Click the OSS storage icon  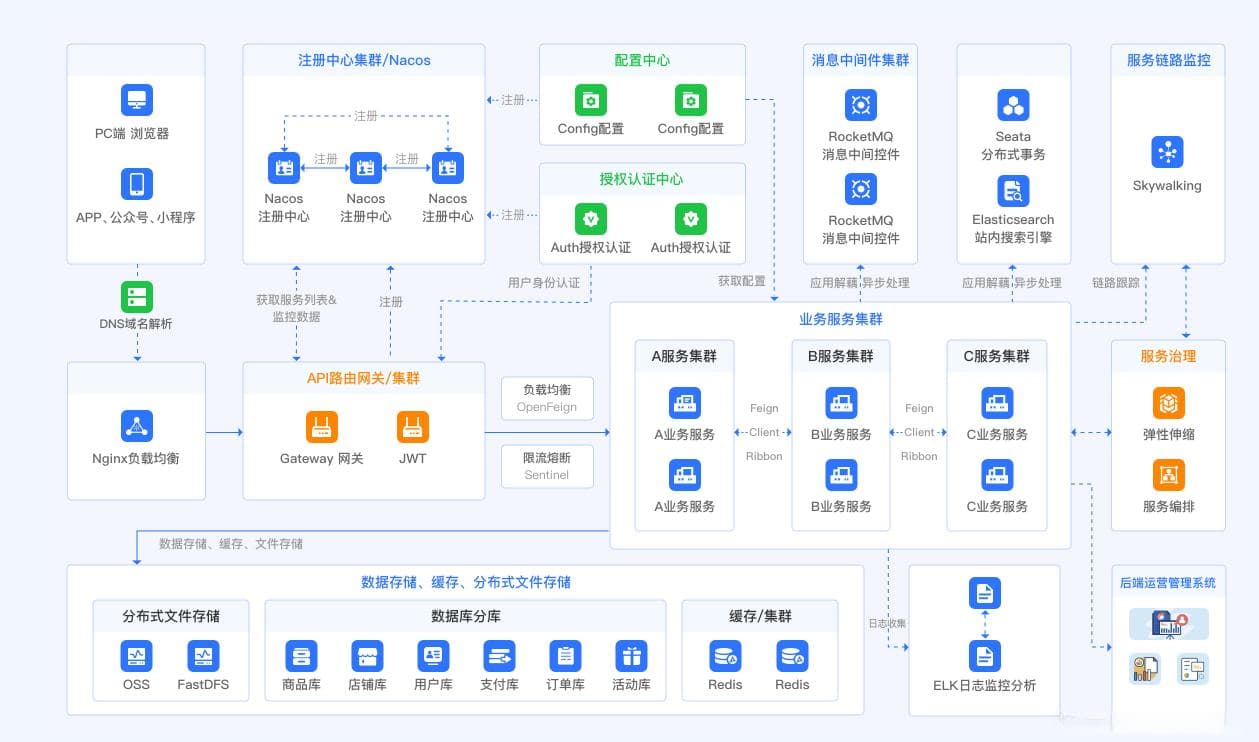point(137,656)
